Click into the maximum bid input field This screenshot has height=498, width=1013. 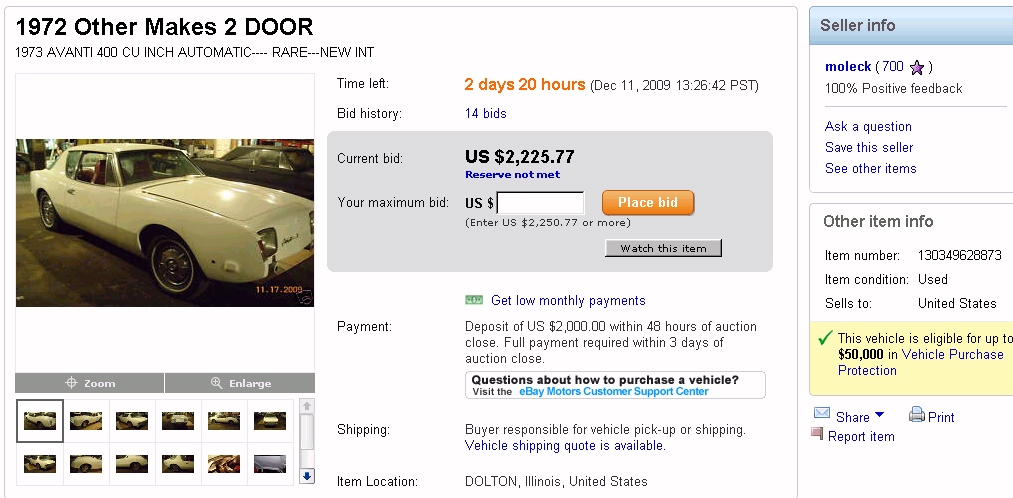[x=541, y=203]
